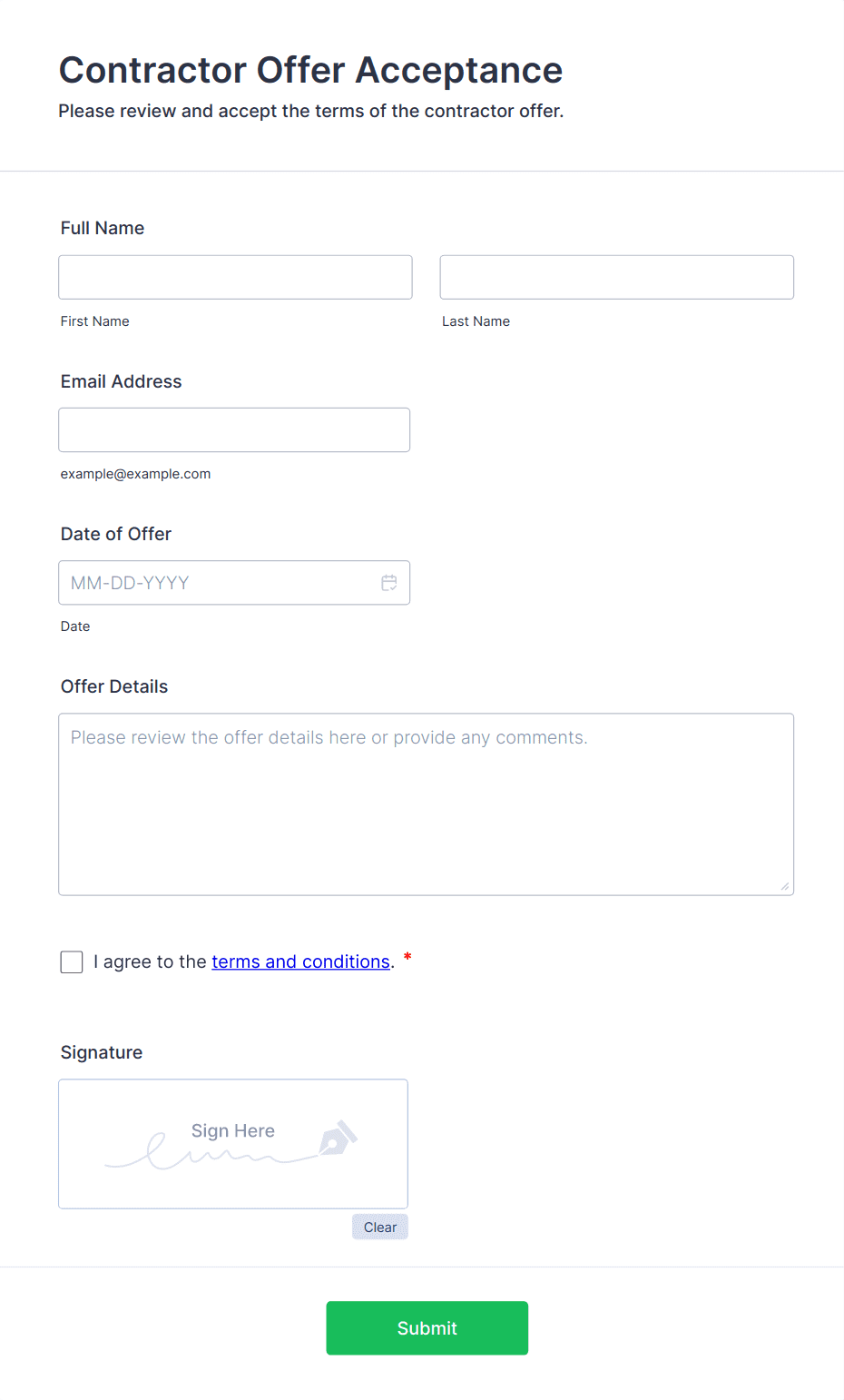Click the Offer Details label
844x1400 pixels.
coord(114,686)
